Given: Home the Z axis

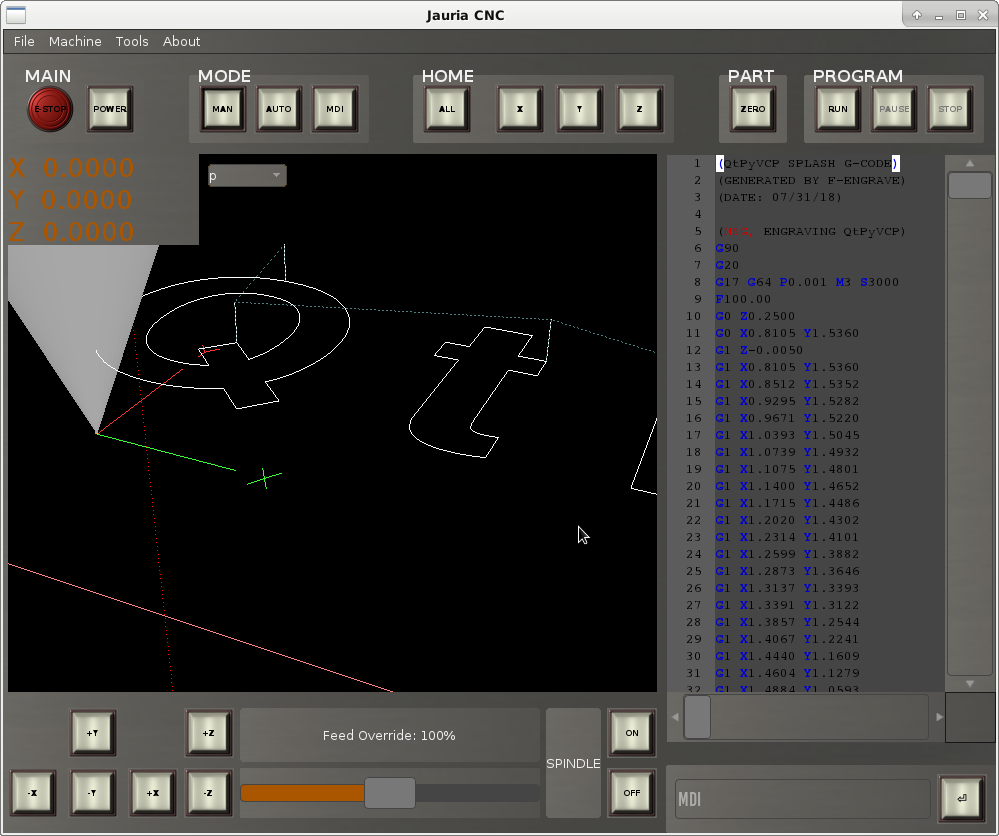Looking at the screenshot, I should [x=639, y=109].
